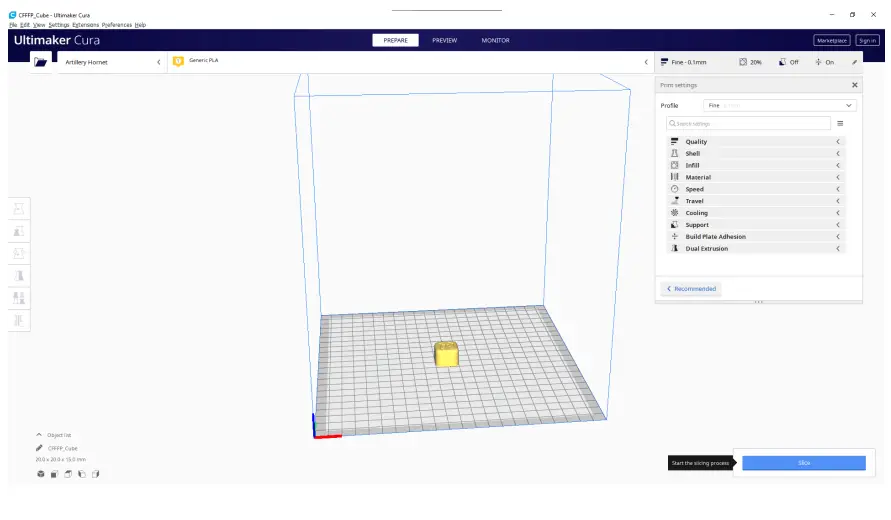Click the pencil icon beside CFFFP_Cube
The width and height of the screenshot is (891, 520).
point(39,448)
